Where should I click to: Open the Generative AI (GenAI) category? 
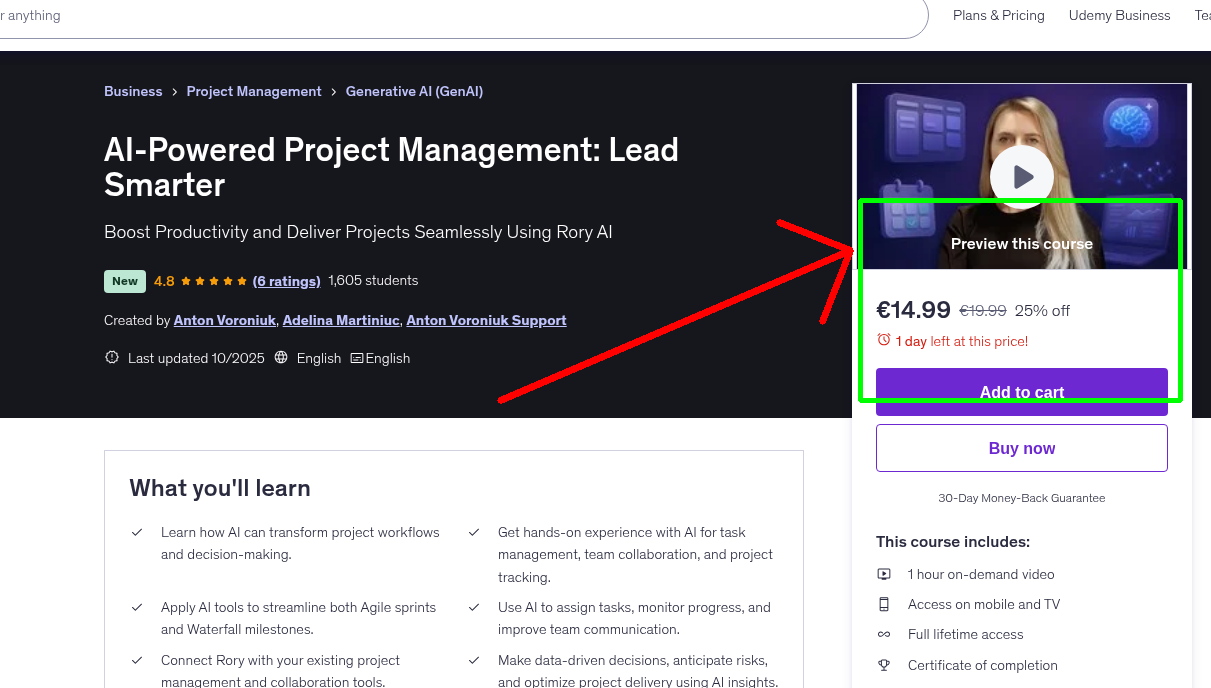[414, 91]
